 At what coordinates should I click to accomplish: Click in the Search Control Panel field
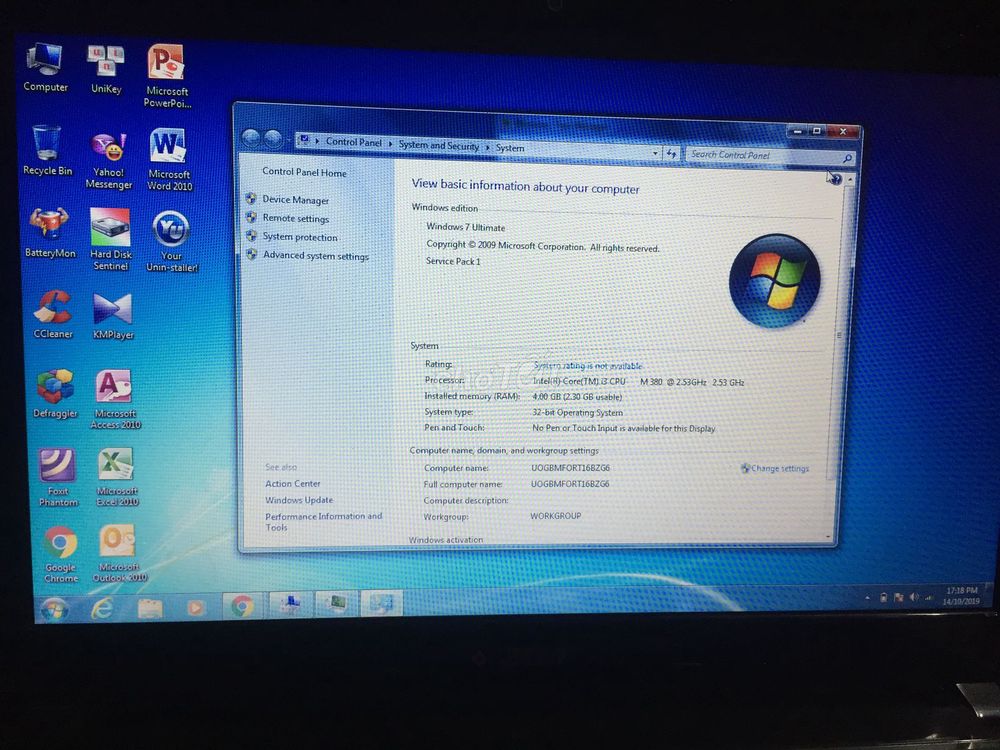762,156
